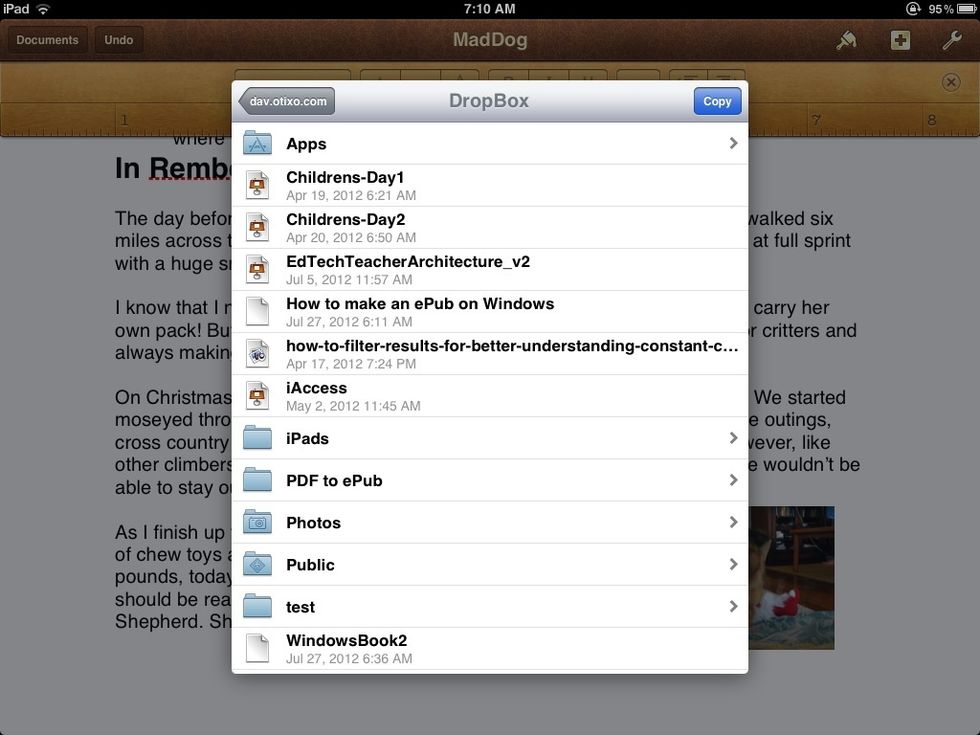This screenshot has width=980, height=735.
Task: Tap the Undo button
Action: [119, 40]
